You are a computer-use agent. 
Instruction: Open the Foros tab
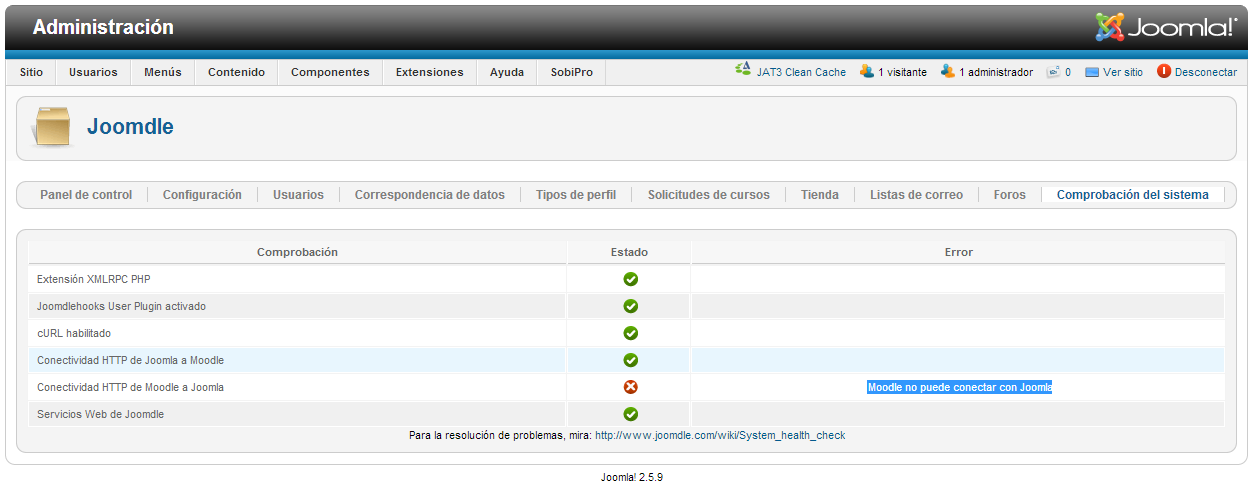click(1010, 195)
